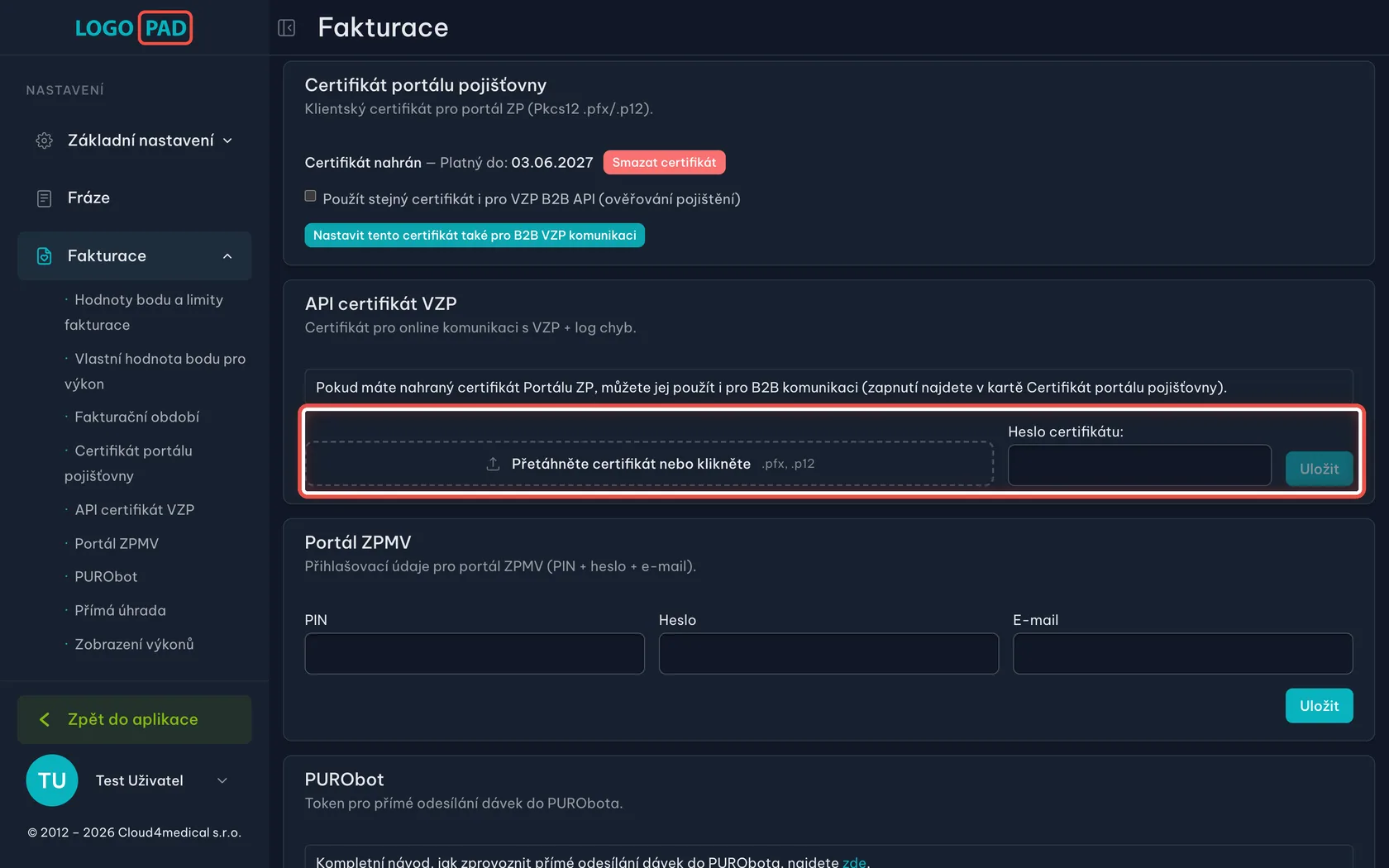Viewport: 1389px width, 868px height.
Task: Enable using same certificate for VZP B2B API
Action: (x=310, y=197)
